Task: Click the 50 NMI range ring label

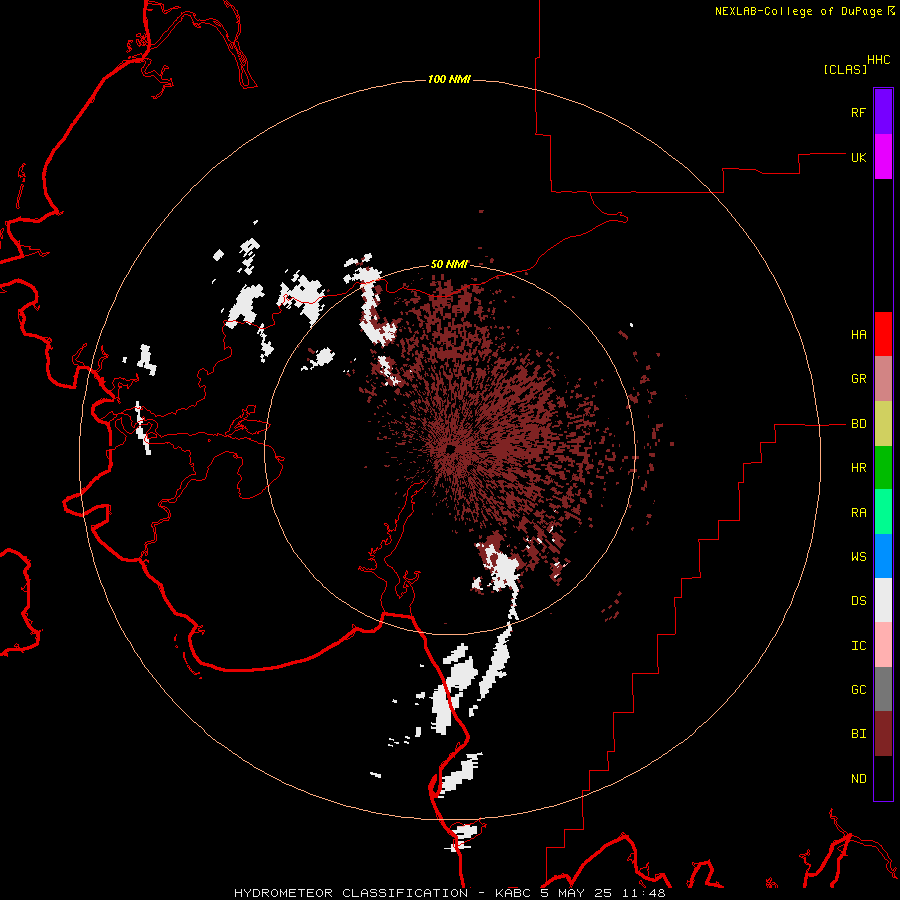Action: coord(449,264)
